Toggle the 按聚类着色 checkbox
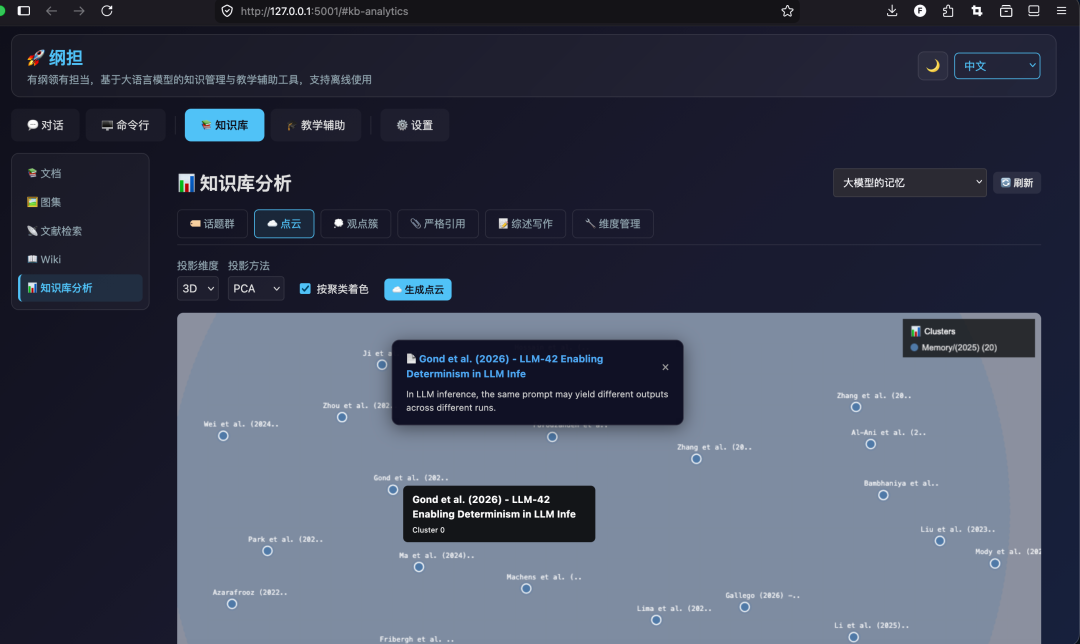Image resolution: width=1080 pixels, height=644 pixels. 305,289
